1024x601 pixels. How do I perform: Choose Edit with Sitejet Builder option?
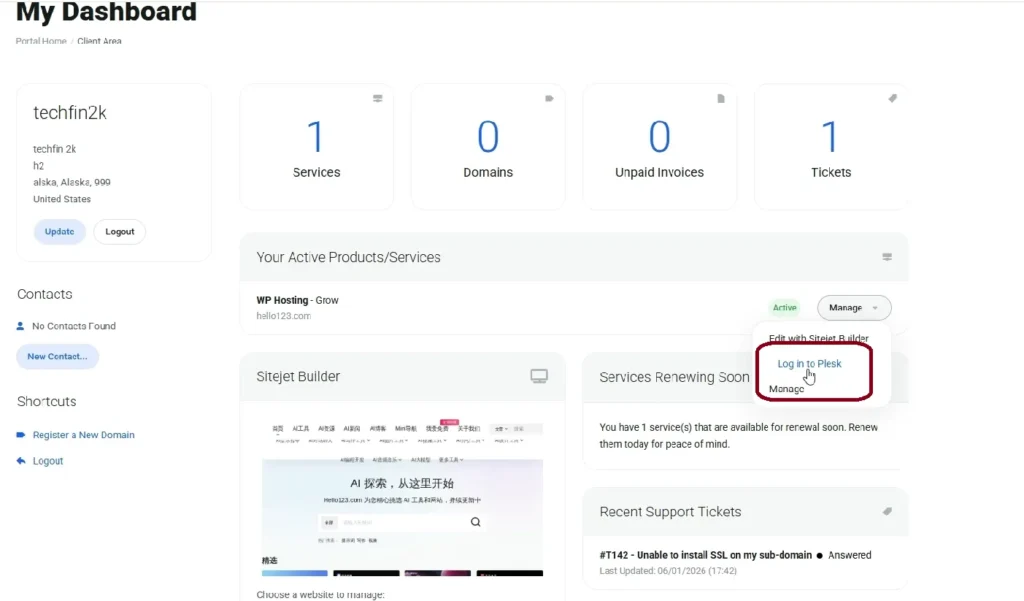(x=818, y=338)
